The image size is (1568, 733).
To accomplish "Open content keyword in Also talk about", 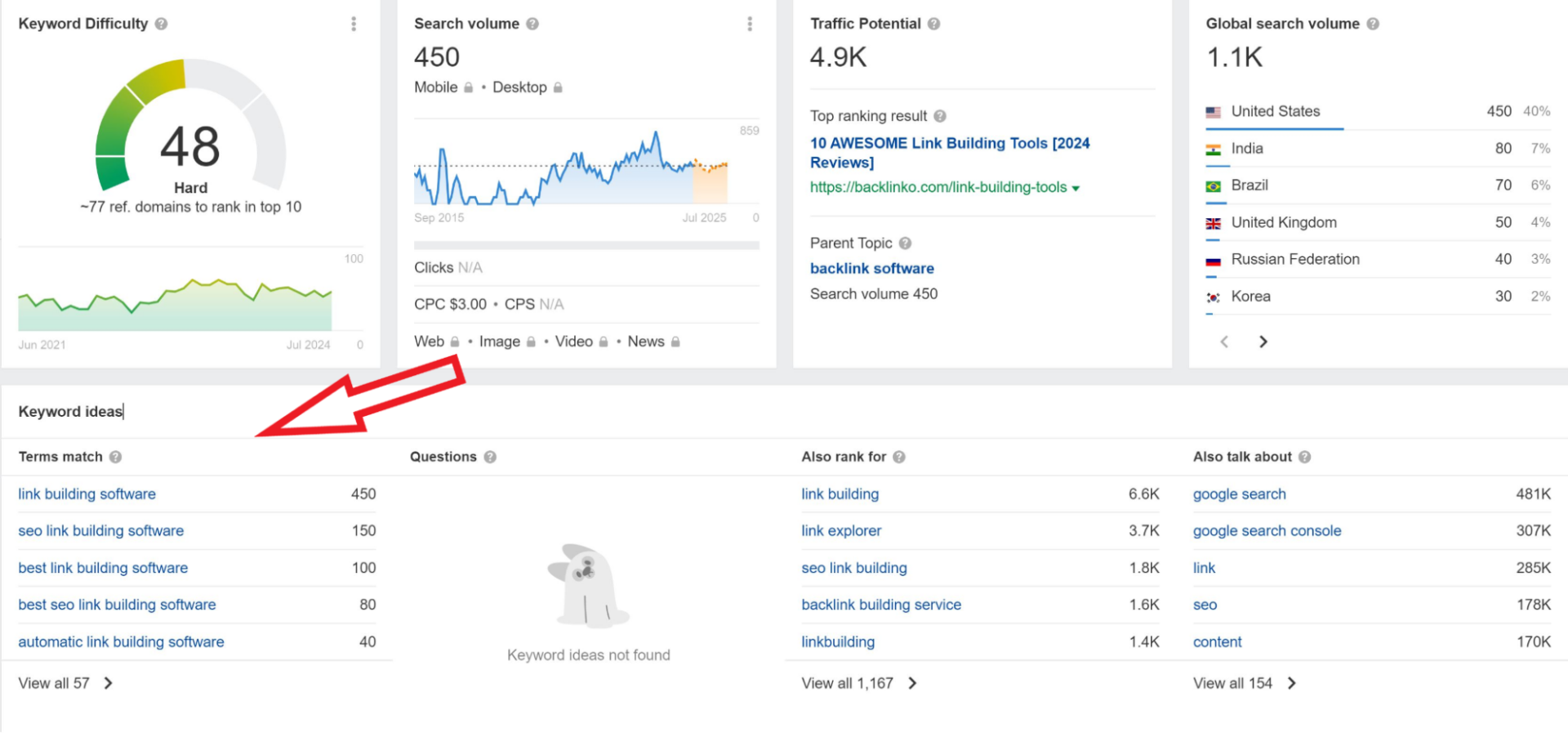I will click(1218, 641).
